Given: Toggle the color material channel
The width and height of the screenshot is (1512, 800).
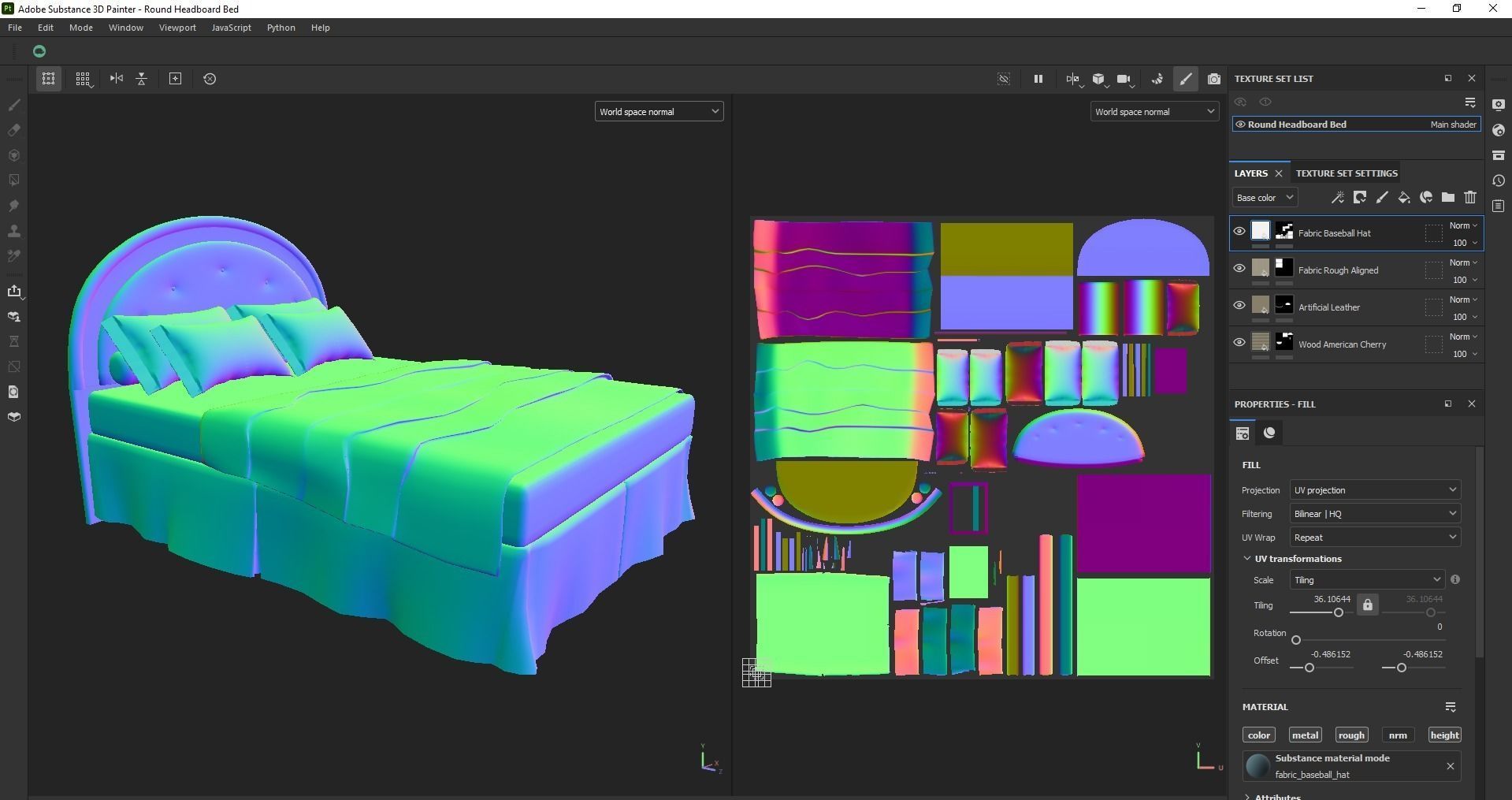Looking at the screenshot, I should (x=1259, y=735).
